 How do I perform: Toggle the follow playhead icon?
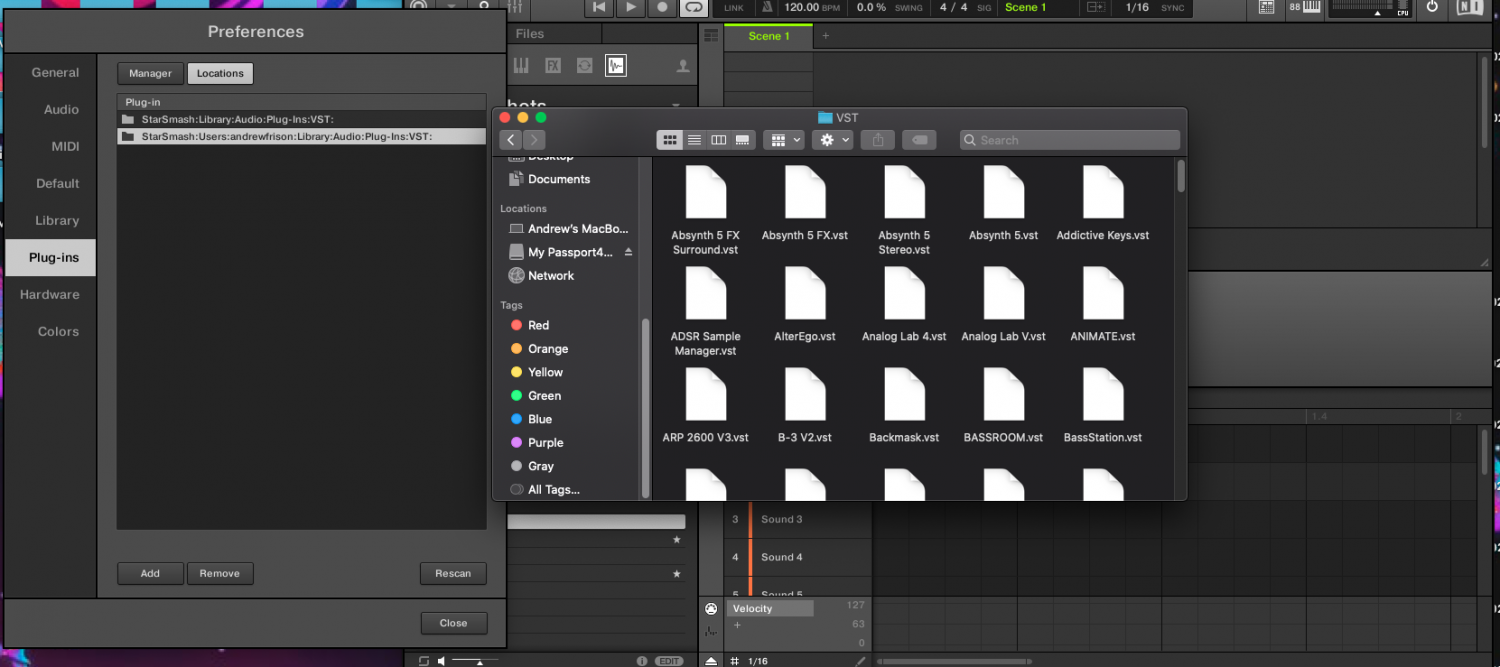click(x=1096, y=7)
